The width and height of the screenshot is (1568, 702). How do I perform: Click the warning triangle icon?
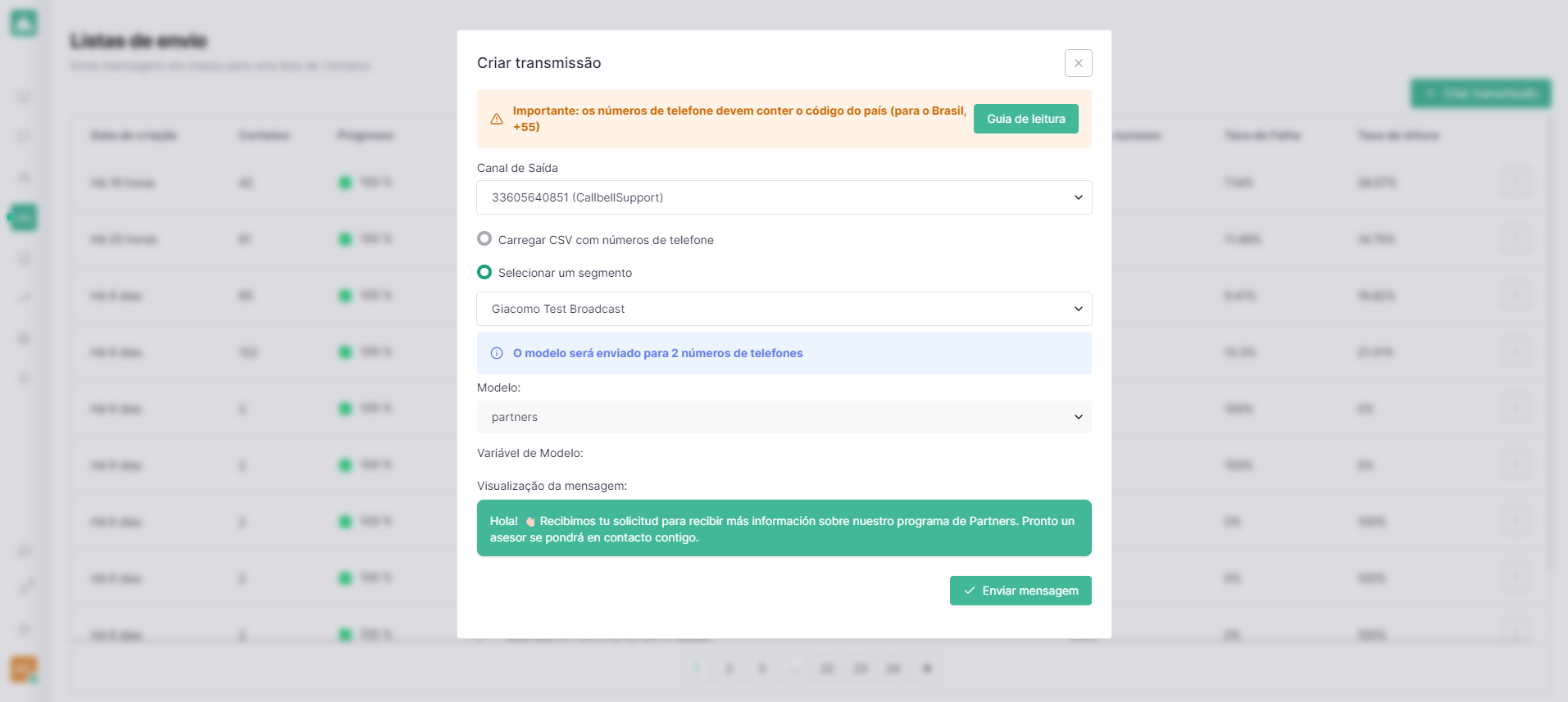[x=497, y=119]
